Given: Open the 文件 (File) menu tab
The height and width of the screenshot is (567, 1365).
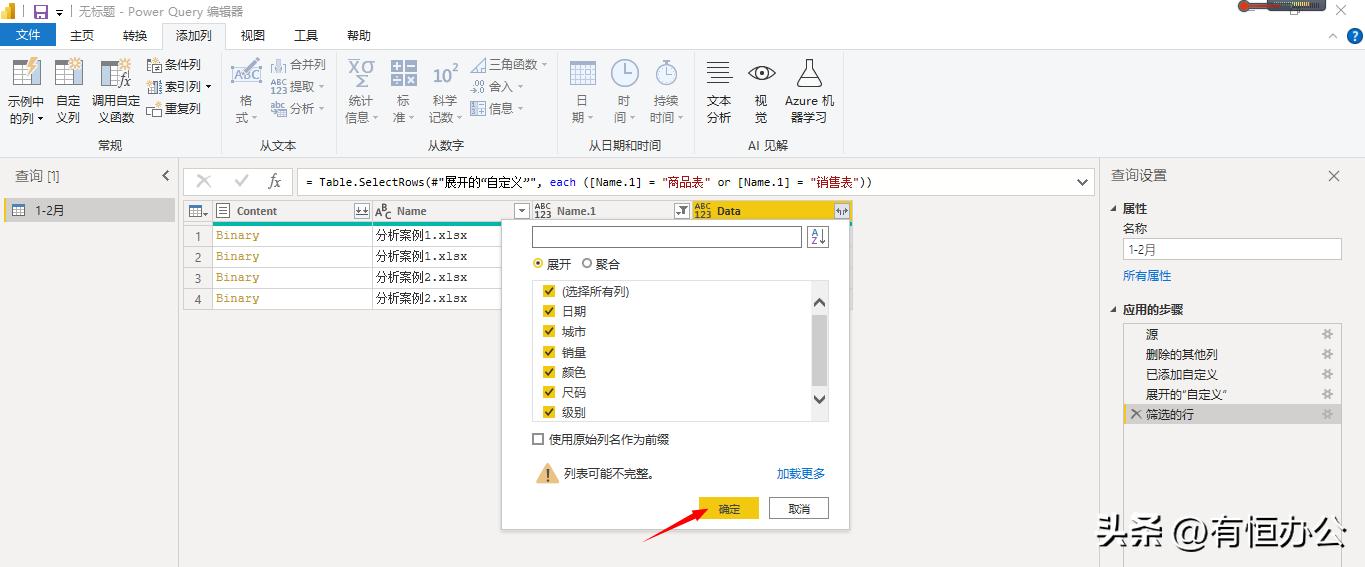Looking at the screenshot, I should 29,35.
